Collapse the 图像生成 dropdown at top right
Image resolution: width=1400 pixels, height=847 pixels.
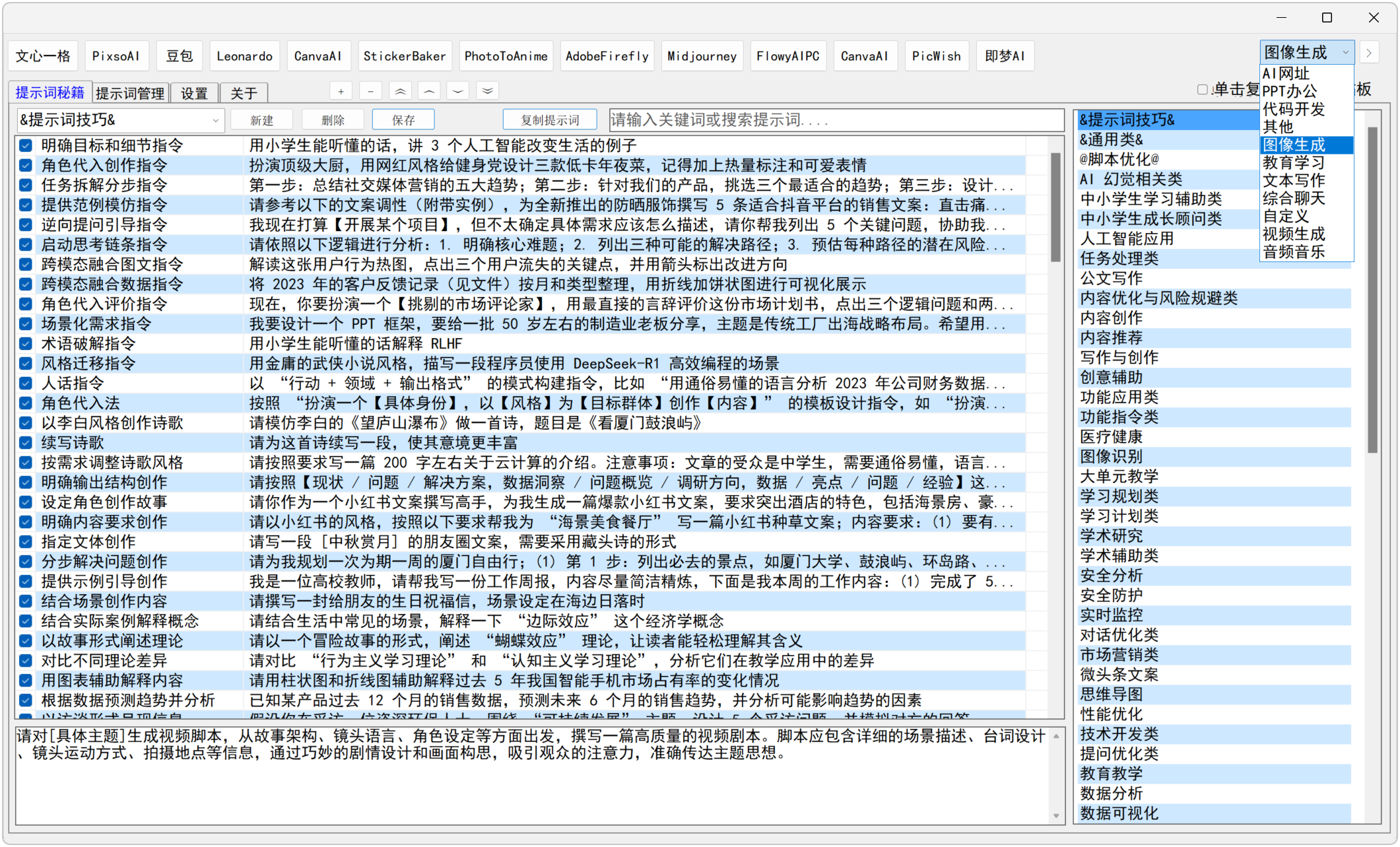point(1307,53)
